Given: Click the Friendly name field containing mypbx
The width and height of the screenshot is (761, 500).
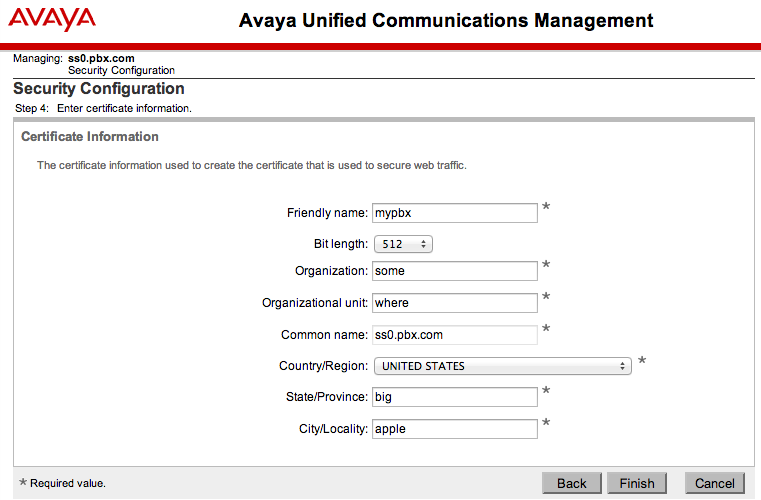Looking at the screenshot, I should pyautogui.click(x=455, y=213).
